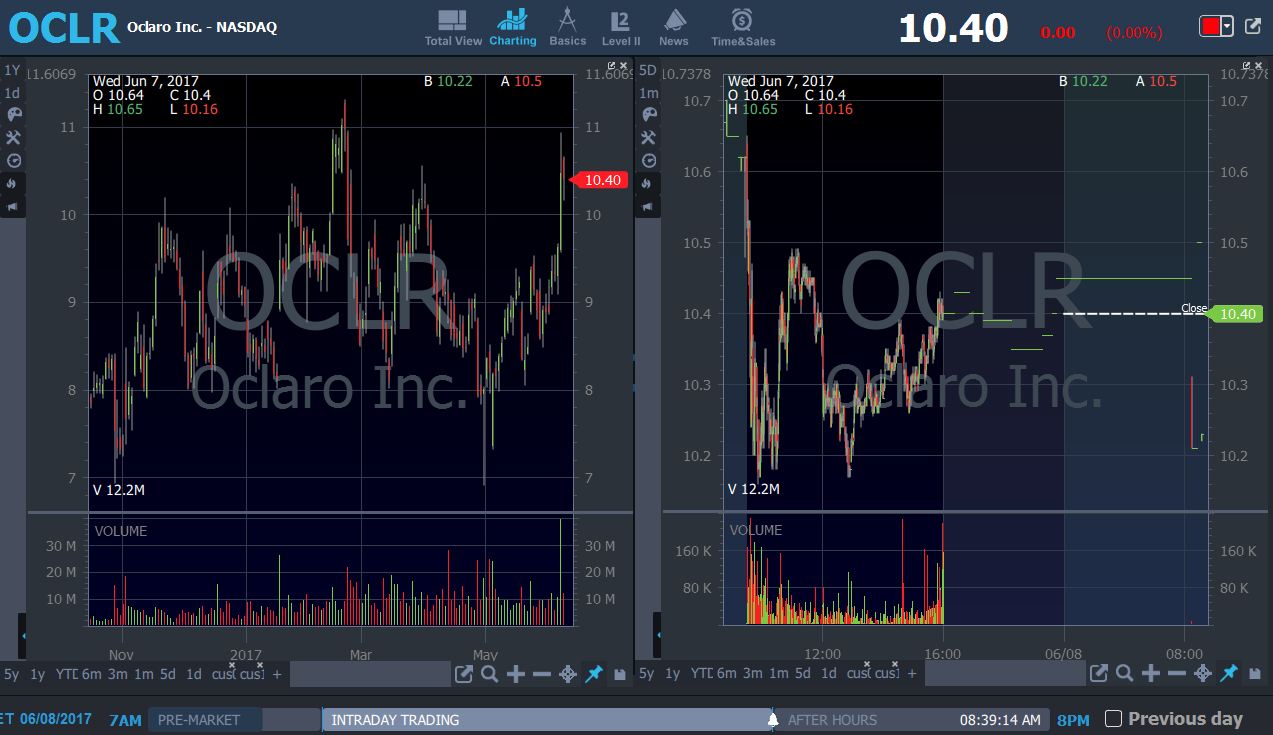This screenshot has width=1273, height=735.
Task: Save the right chart layout
Action: pyautogui.click(x=1255, y=674)
